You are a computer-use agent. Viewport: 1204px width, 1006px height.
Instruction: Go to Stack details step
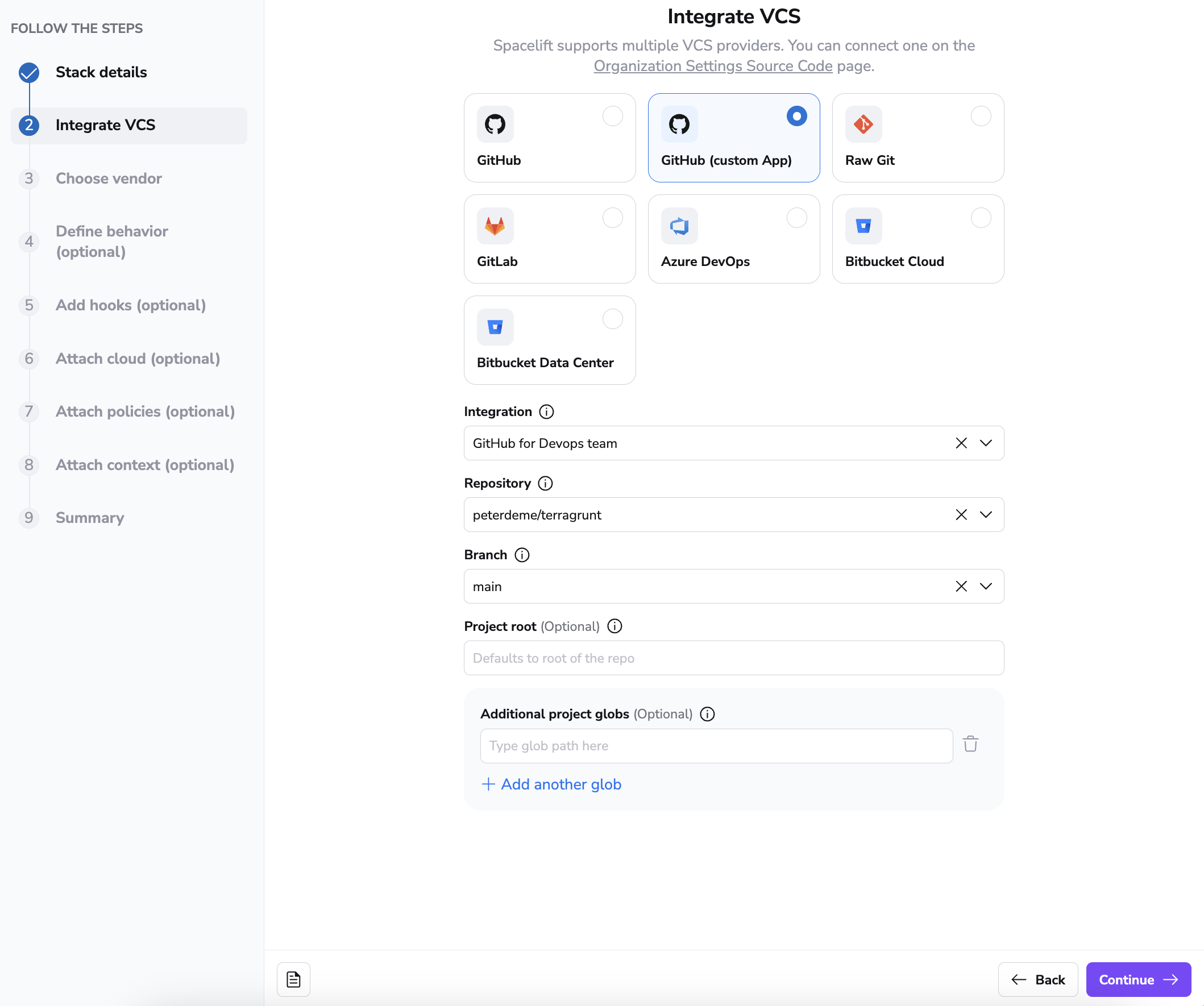coord(101,72)
